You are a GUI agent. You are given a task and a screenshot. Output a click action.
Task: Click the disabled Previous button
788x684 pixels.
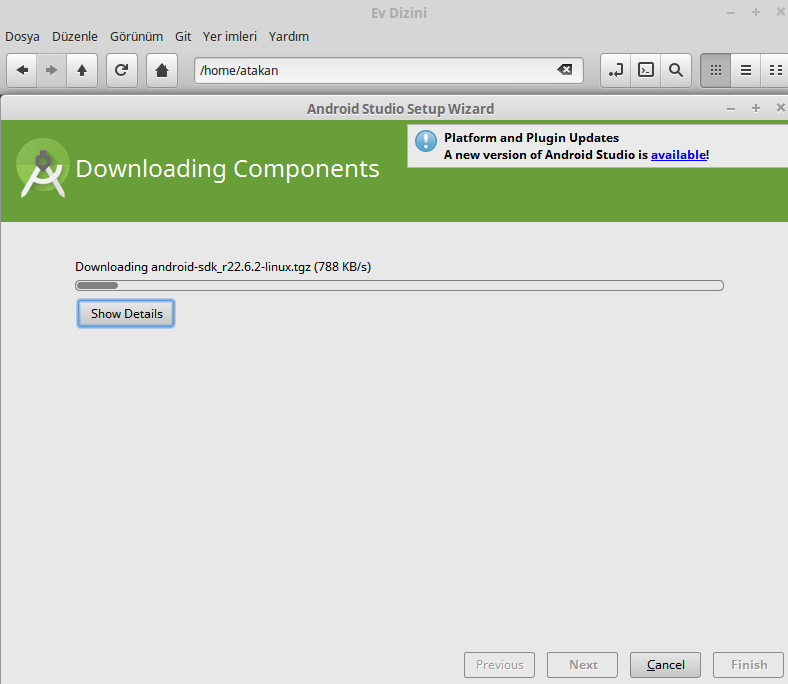pyautogui.click(x=500, y=665)
